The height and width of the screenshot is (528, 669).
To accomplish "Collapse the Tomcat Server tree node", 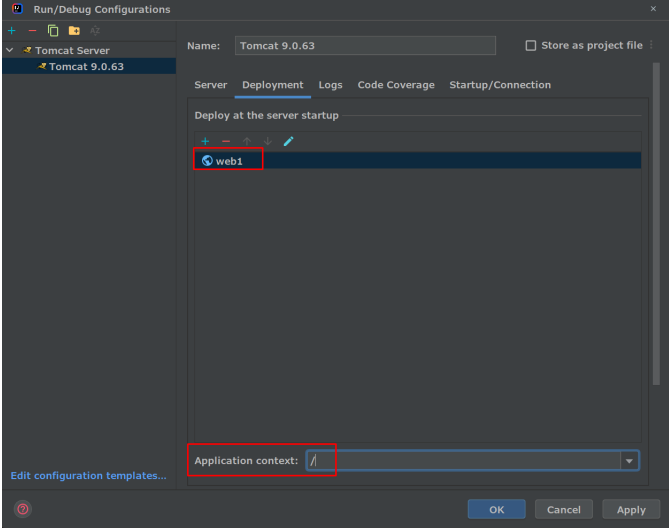I will pyautogui.click(x=10, y=50).
